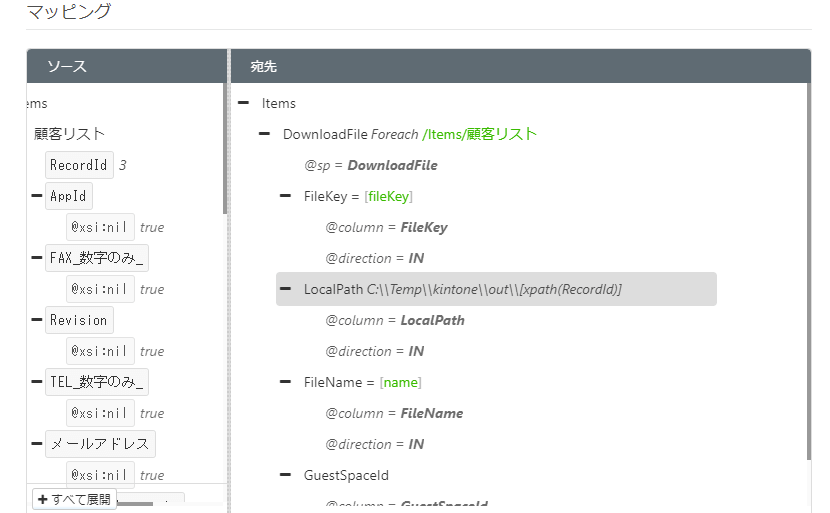Click the [name] mapped value for FileName
The width and height of the screenshot is (830, 513).
coord(400,382)
